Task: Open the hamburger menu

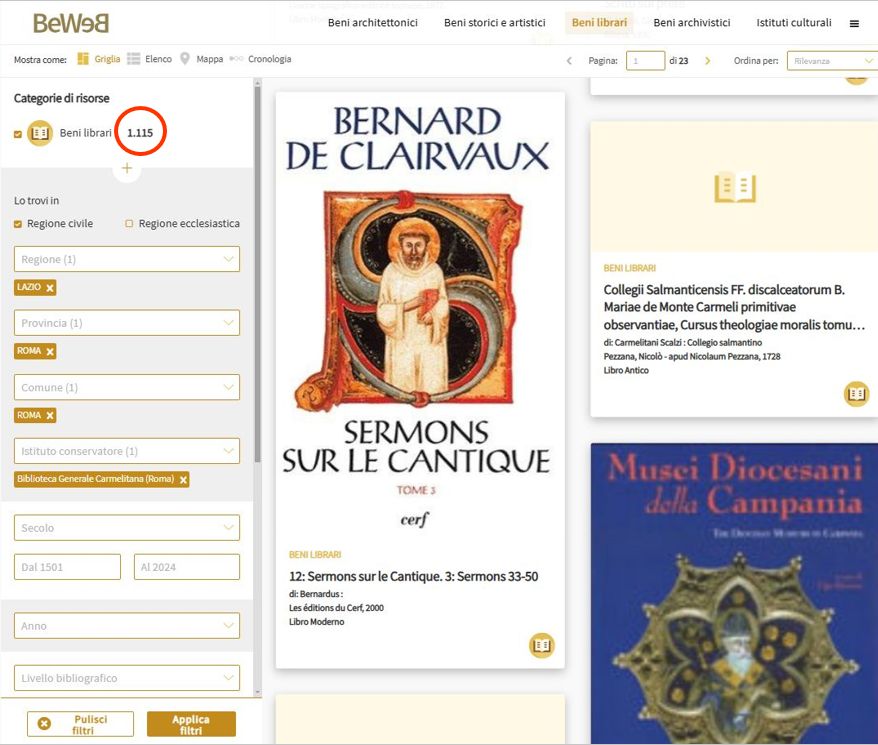Action: coord(854,24)
